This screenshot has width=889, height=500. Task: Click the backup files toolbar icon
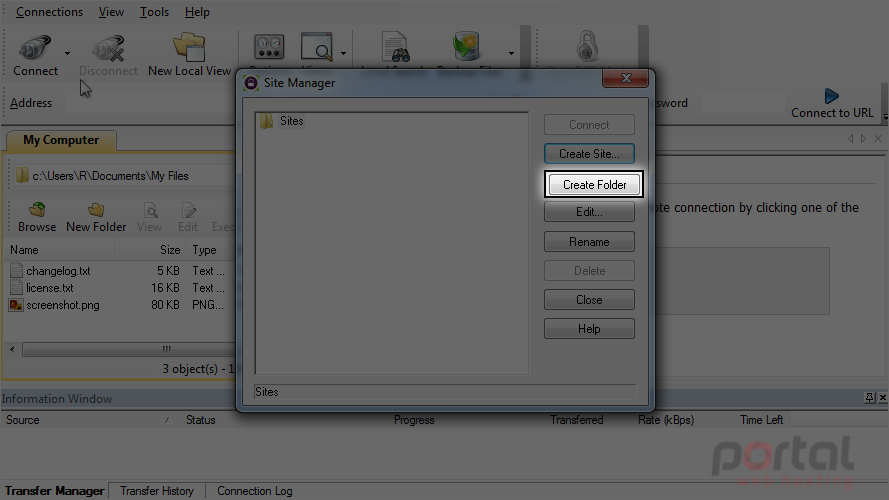pos(467,46)
